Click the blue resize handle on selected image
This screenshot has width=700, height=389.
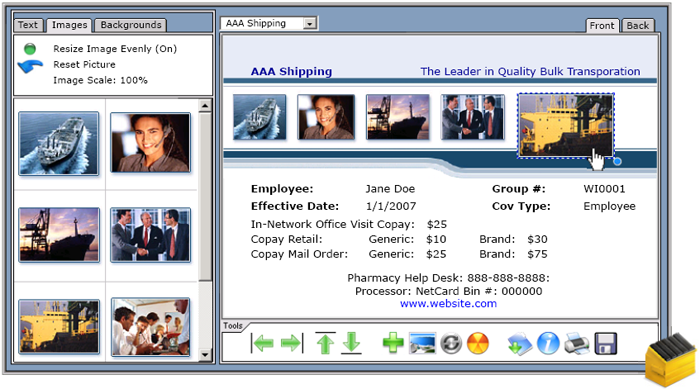click(x=617, y=162)
